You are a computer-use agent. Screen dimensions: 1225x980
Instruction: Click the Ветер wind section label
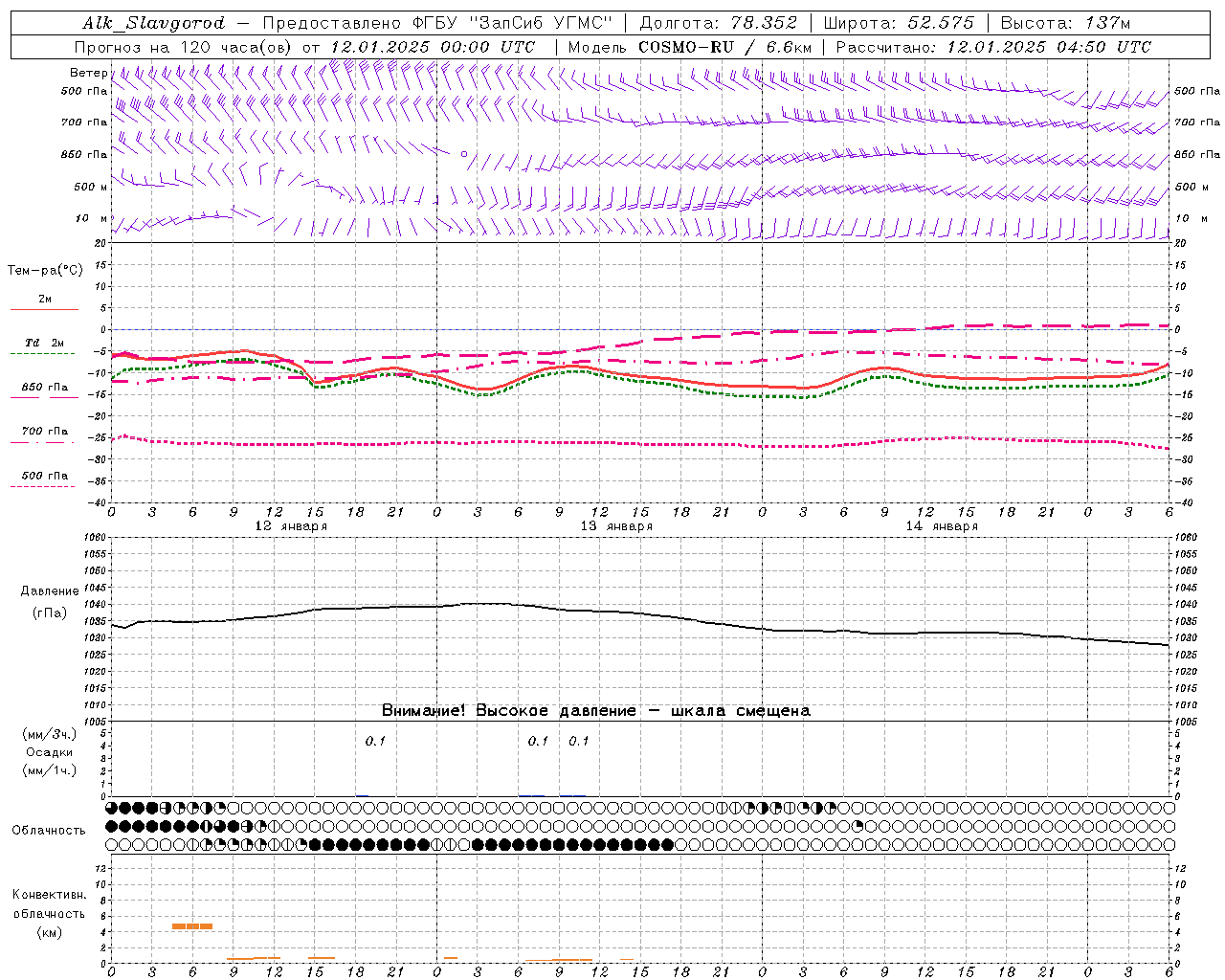[x=89, y=73]
